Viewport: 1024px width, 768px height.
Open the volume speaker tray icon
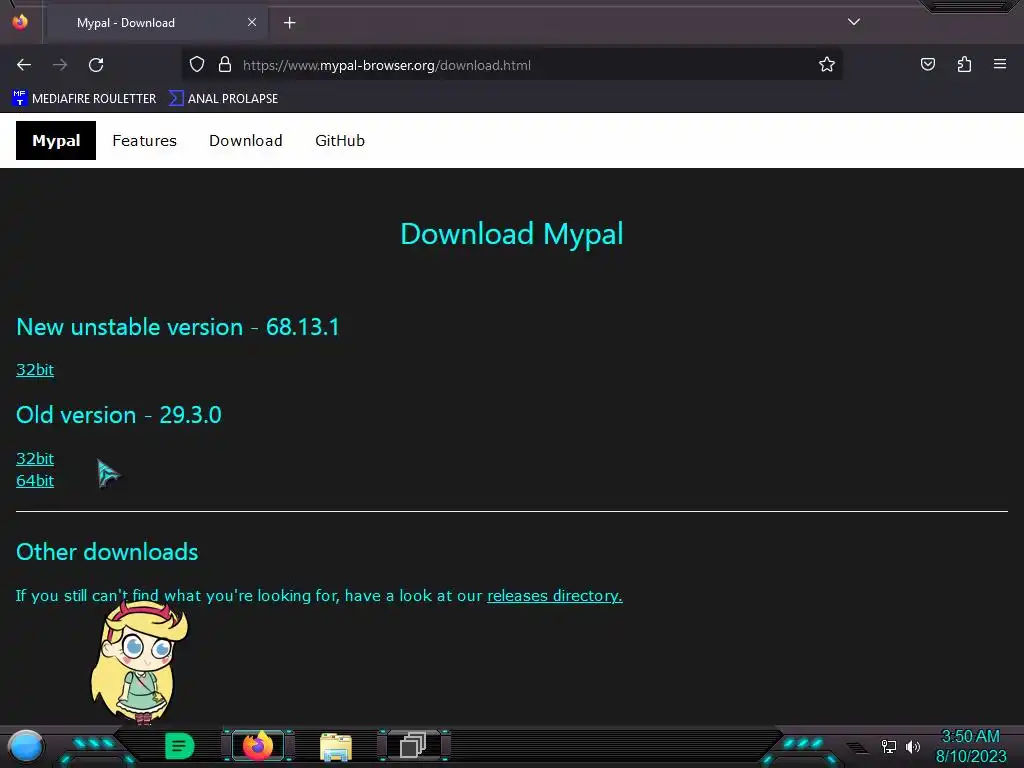click(x=913, y=746)
